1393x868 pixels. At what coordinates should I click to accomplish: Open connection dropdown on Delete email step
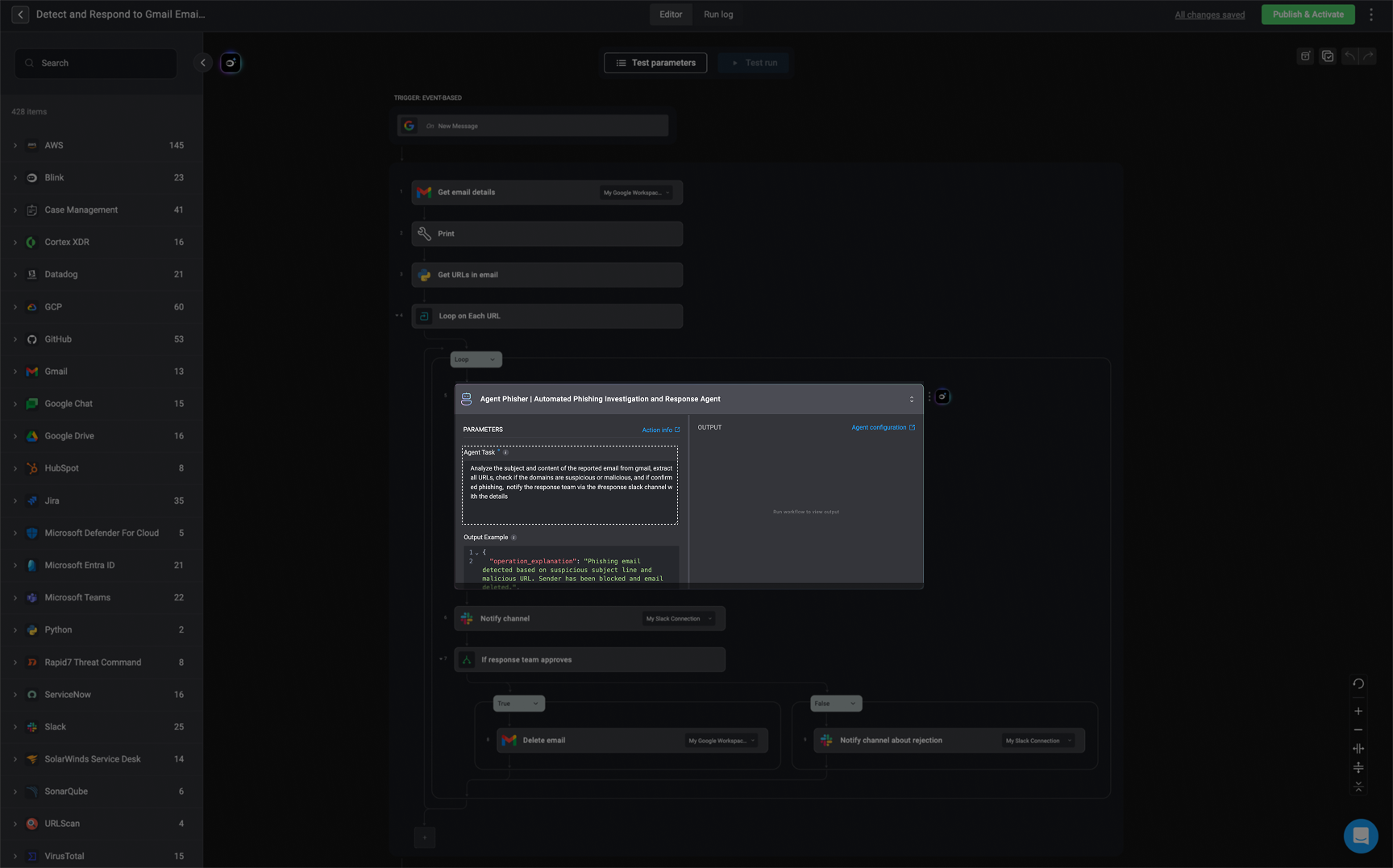coord(721,741)
